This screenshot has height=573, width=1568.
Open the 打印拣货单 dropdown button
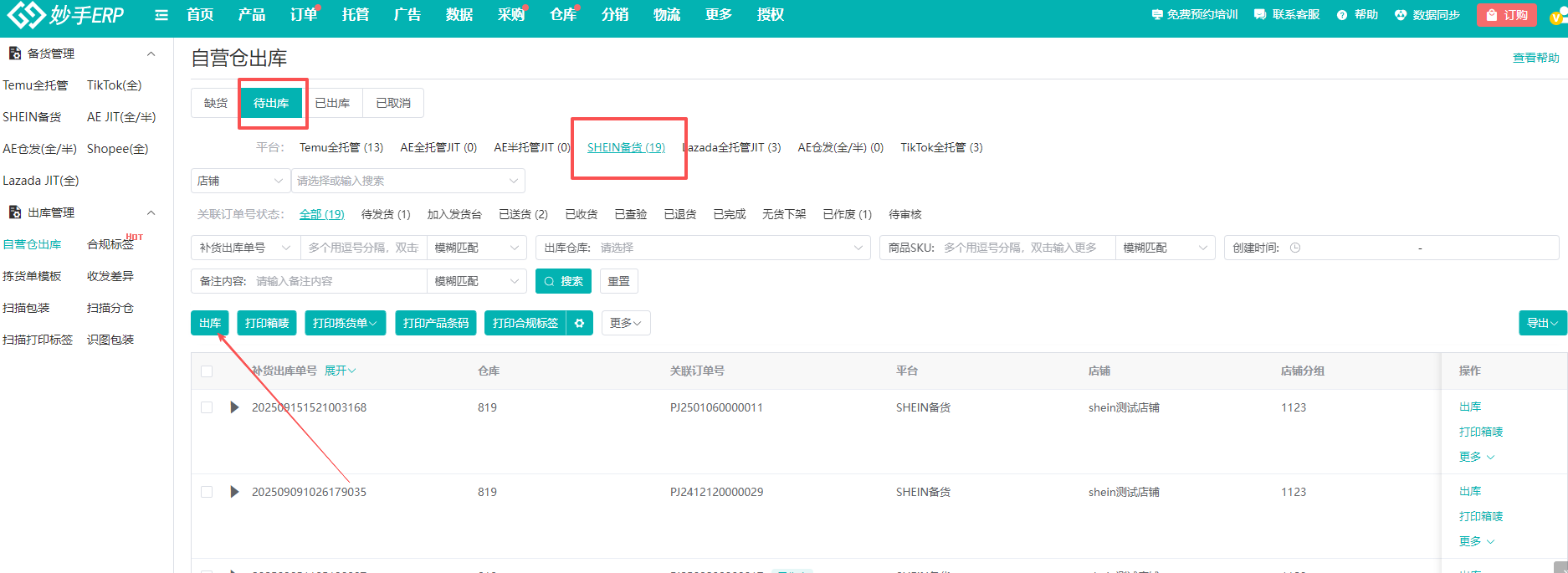[x=346, y=323]
